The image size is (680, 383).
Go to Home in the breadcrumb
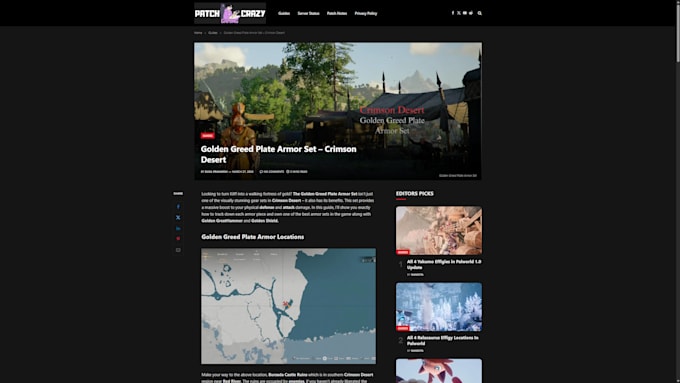tap(198, 33)
